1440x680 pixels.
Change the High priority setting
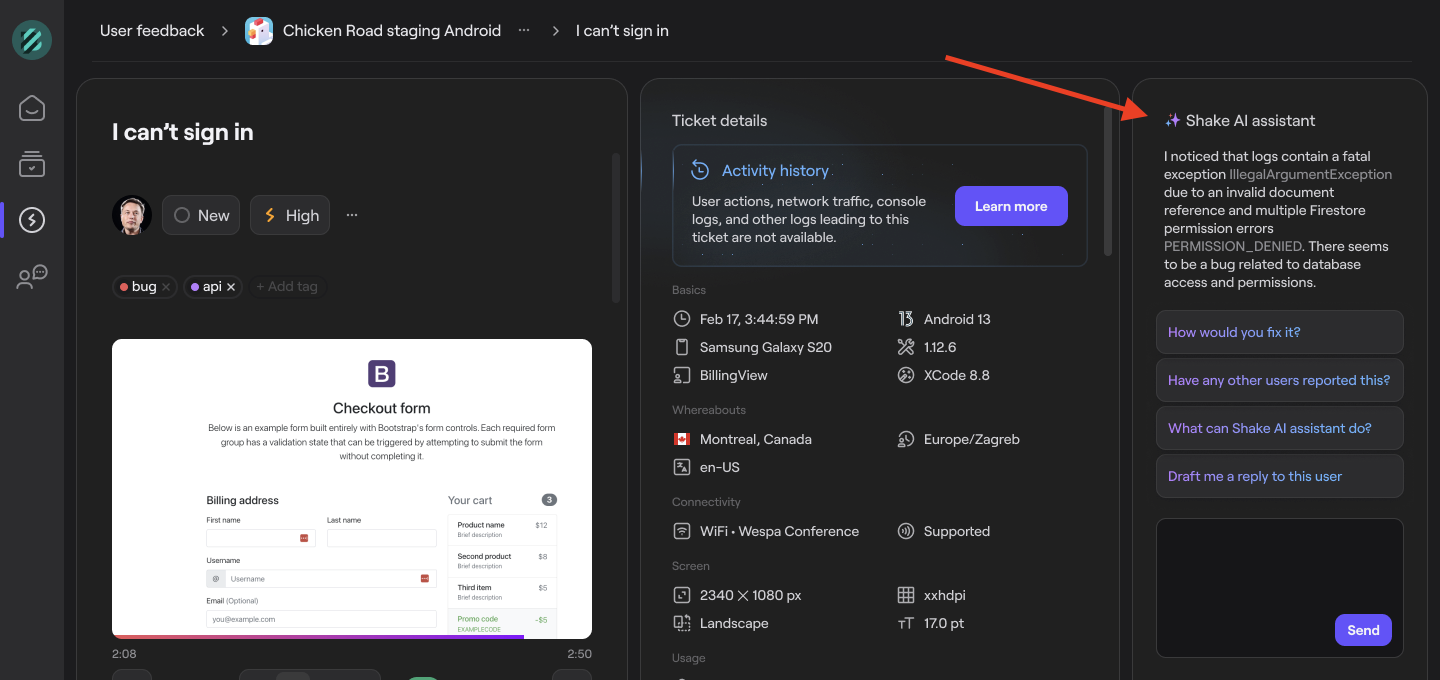tap(289, 214)
